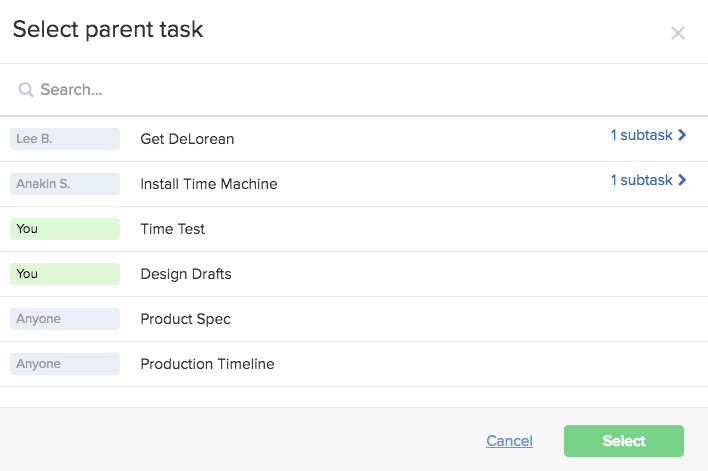Image resolution: width=708 pixels, height=471 pixels.
Task: Select the Get DeLorean task row
Action: [x=354, y=139]
